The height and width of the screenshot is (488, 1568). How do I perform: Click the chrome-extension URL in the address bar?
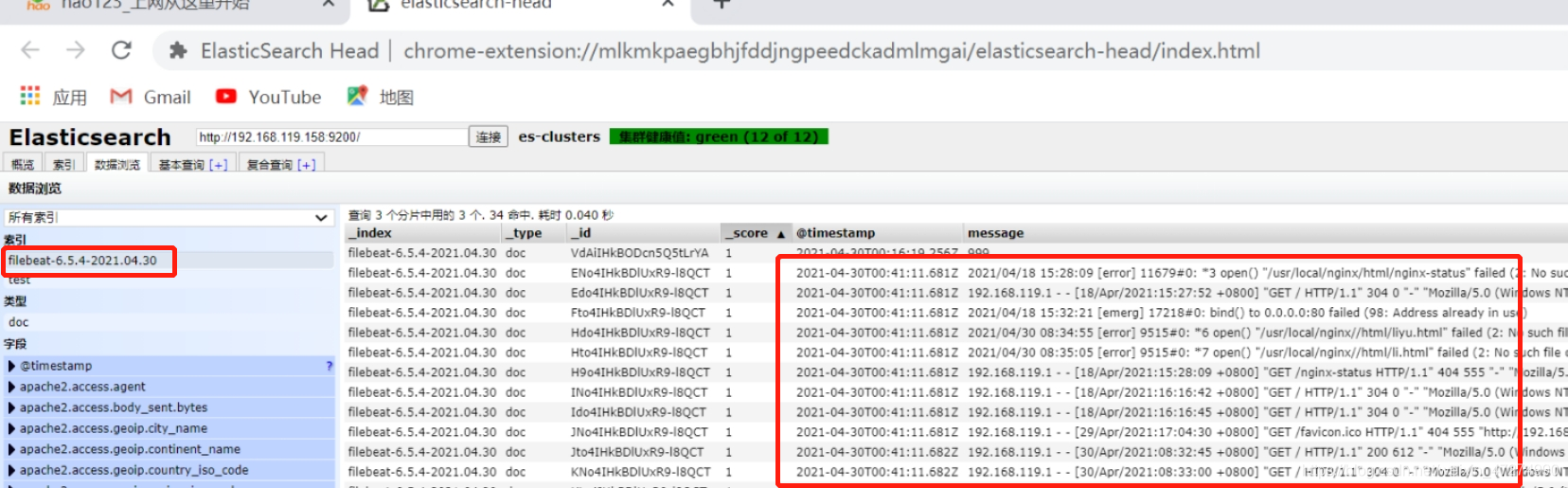pos(831,51)
